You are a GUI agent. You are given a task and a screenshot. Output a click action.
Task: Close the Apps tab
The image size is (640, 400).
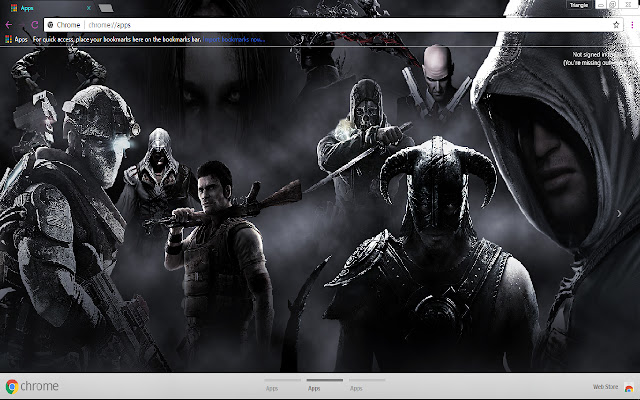[x=89, y=8]
